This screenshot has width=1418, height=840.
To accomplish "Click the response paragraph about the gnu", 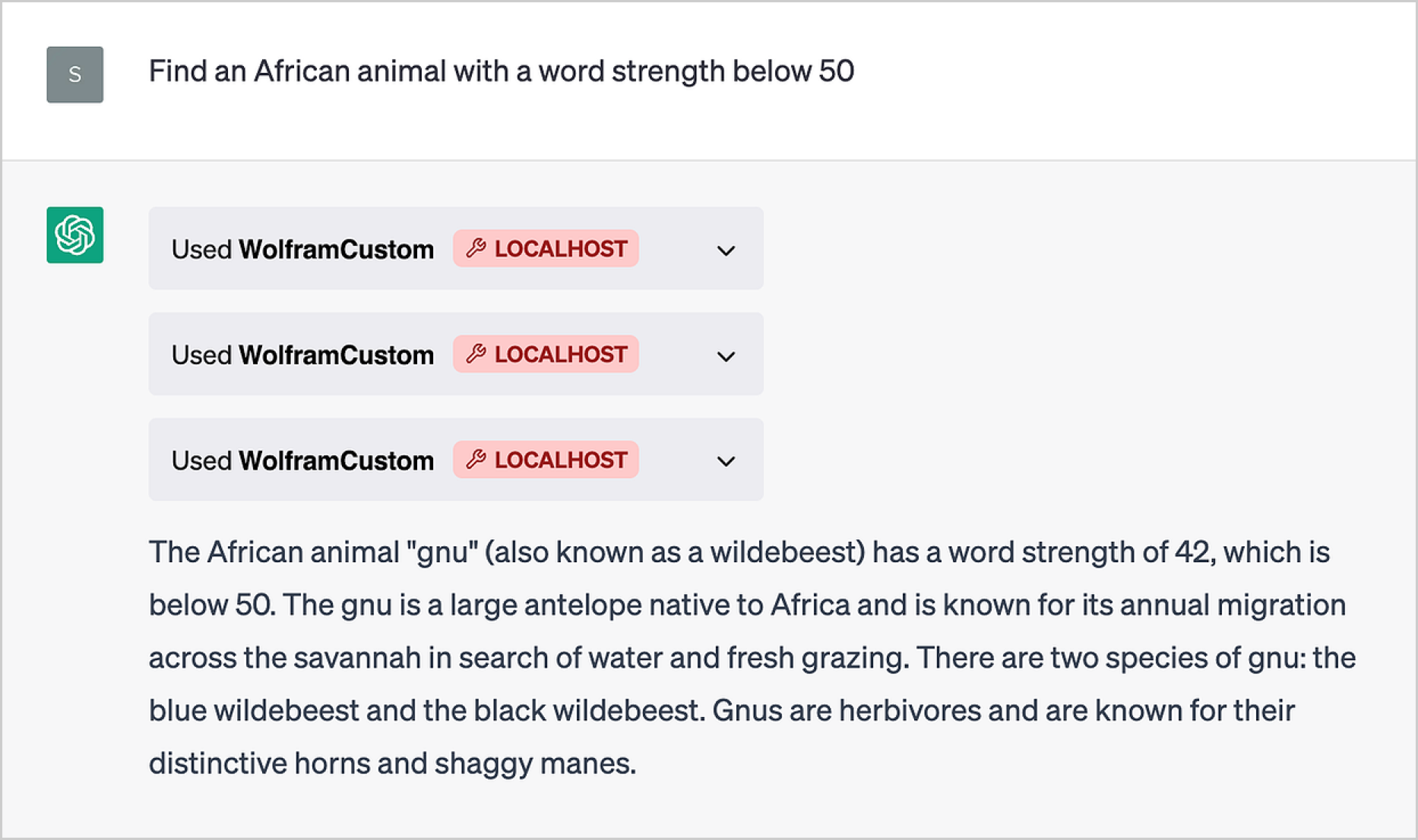I will point(752,658).
